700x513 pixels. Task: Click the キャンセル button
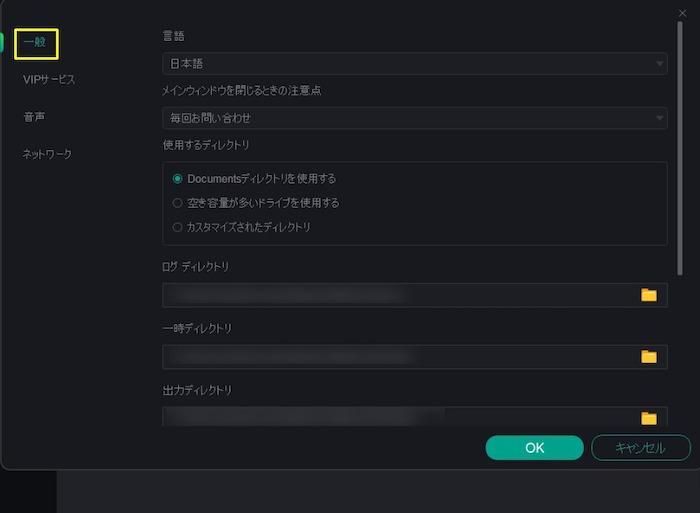click(641, 448)
